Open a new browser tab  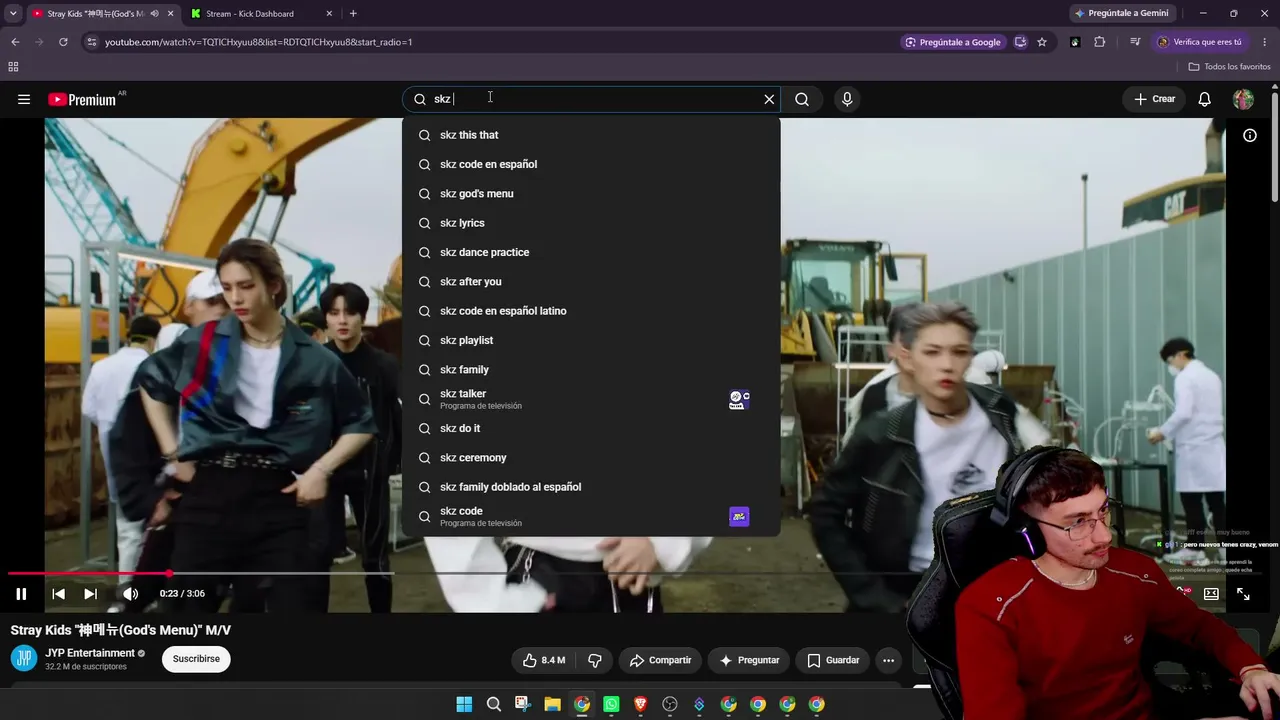(x=353, y=14)
